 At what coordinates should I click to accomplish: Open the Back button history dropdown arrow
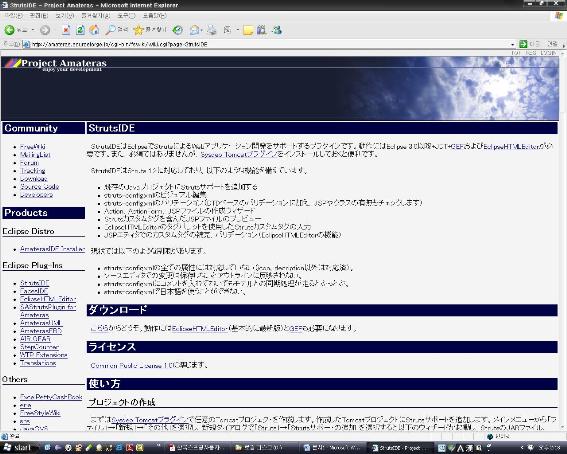[x=33, y=30]
